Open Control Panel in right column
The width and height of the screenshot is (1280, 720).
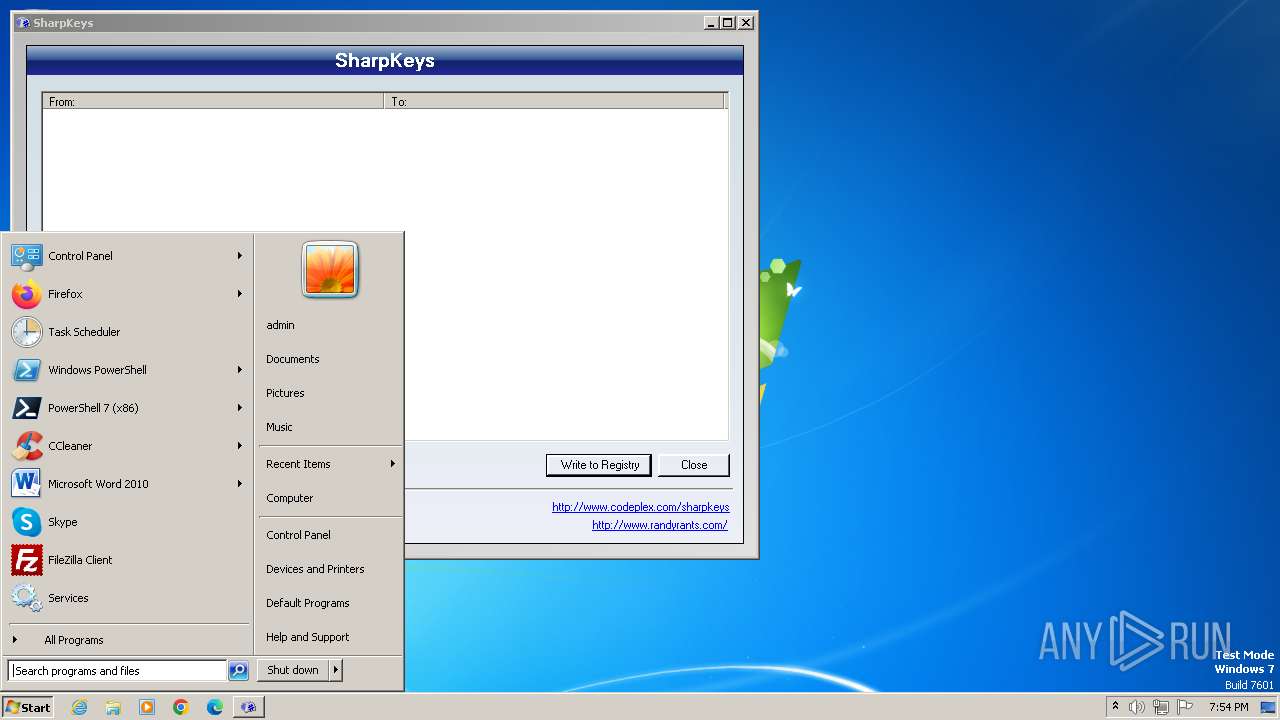coord(330,535)
